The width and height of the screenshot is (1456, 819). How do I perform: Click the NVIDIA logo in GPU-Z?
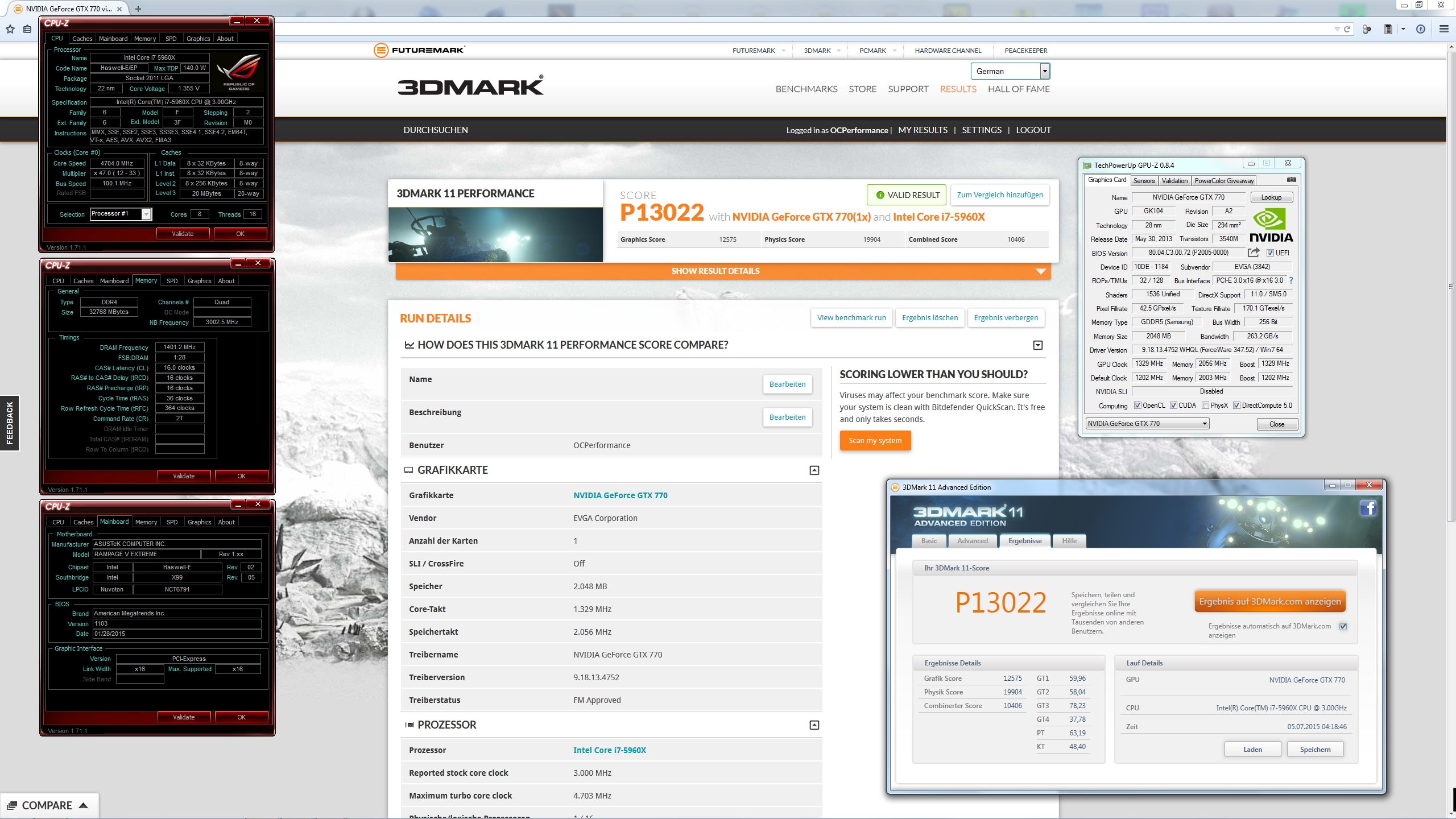1271,225
